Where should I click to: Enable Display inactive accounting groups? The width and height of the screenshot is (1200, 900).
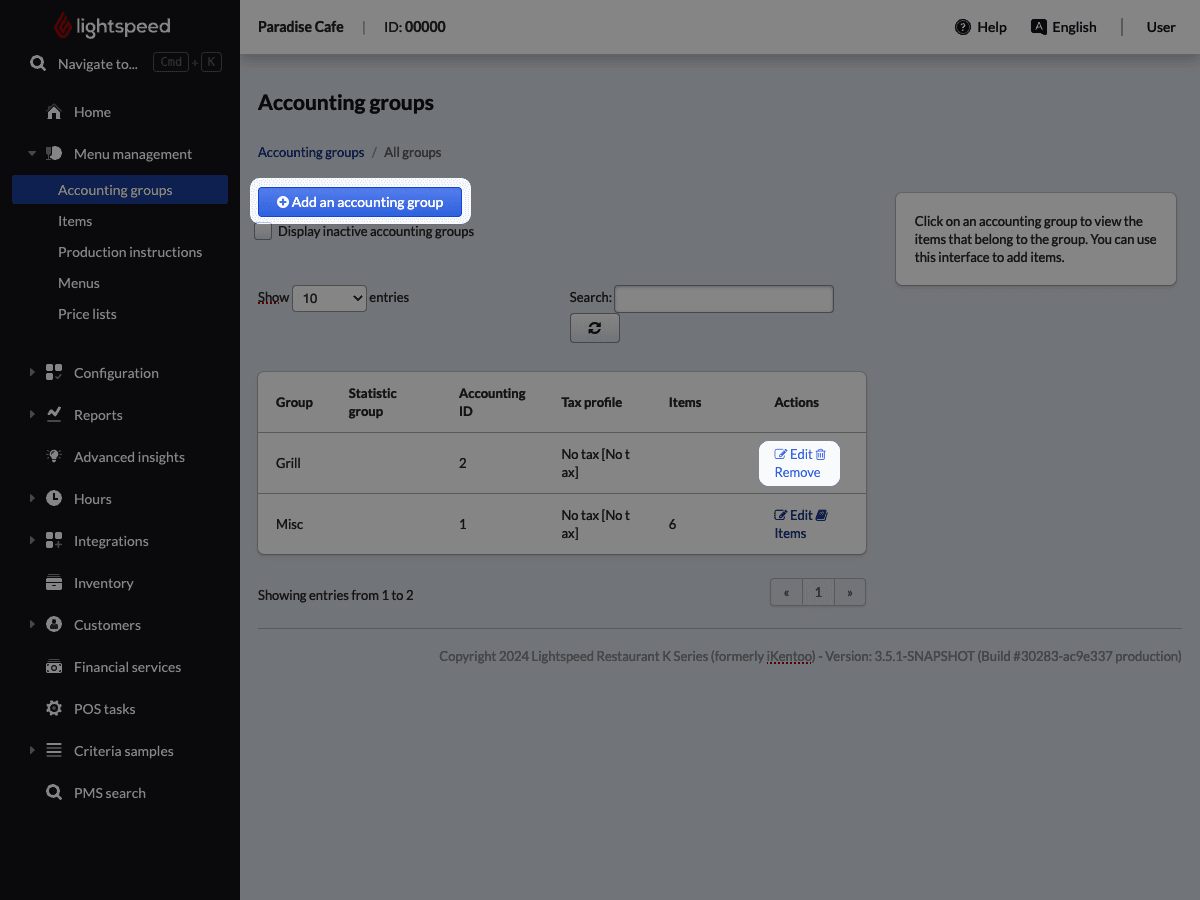tap(263, 231)
